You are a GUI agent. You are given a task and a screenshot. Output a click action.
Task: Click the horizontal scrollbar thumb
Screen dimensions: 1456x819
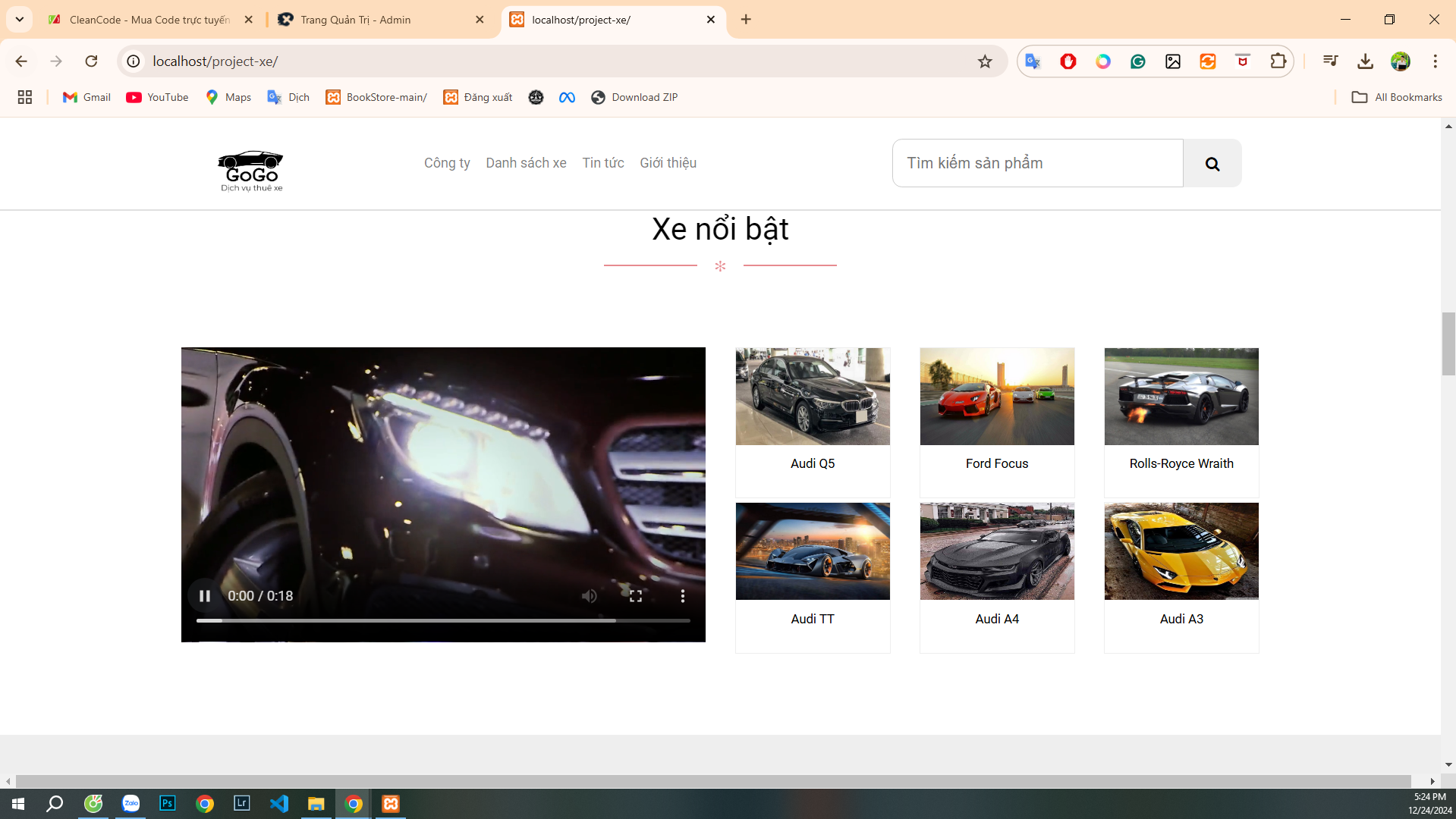[x=713, y=781]
